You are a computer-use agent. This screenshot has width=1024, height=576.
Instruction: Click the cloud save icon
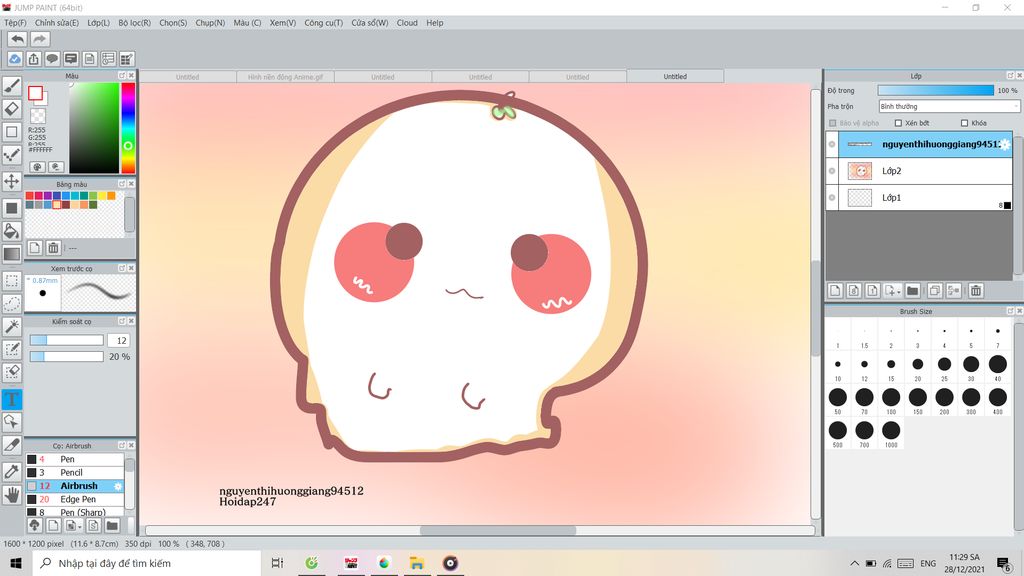[x=14, y=59]
